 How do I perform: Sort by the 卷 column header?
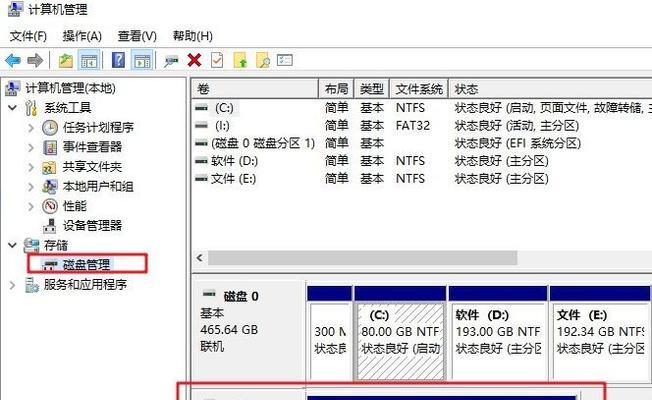(x=255, y=89)
